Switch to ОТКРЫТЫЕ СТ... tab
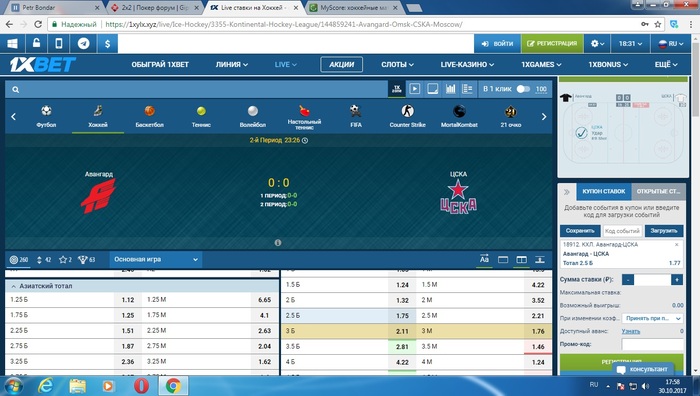Screen dimensions: 700x396 [x=658, y=192]
